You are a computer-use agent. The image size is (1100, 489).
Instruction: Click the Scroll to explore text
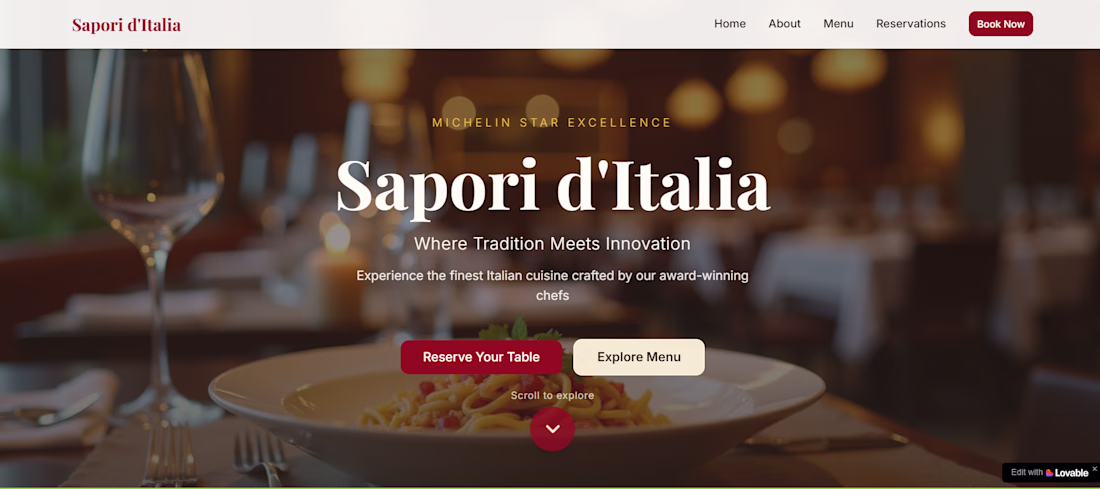552,396
